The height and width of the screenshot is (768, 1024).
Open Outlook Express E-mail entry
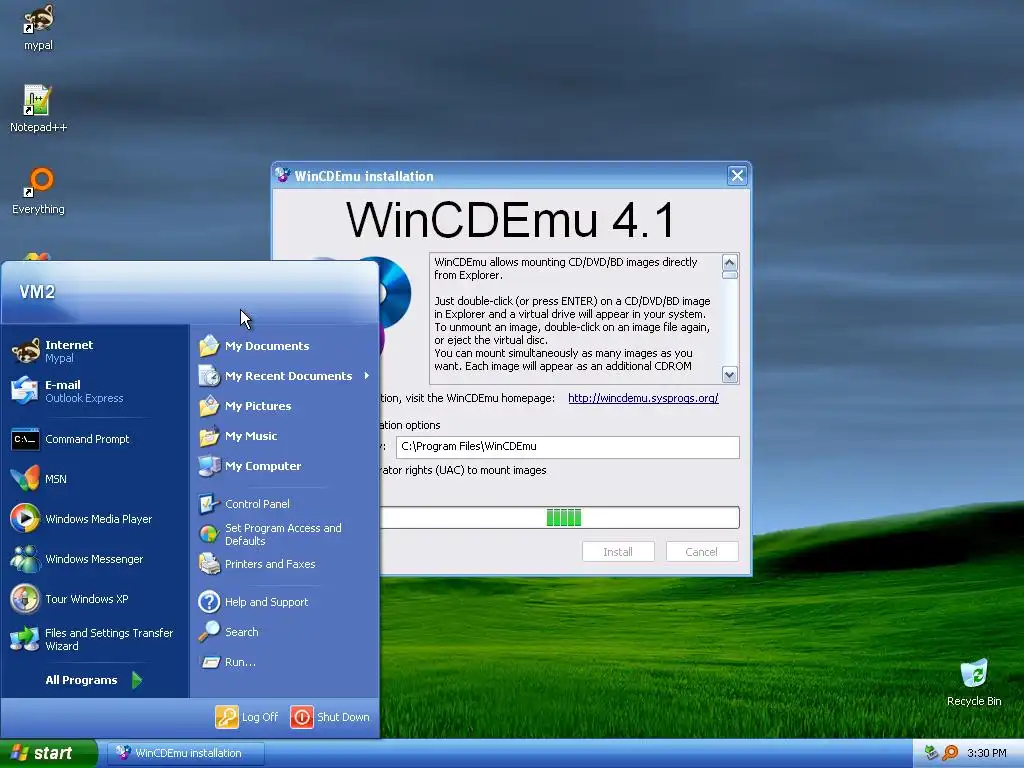[97, 391]
